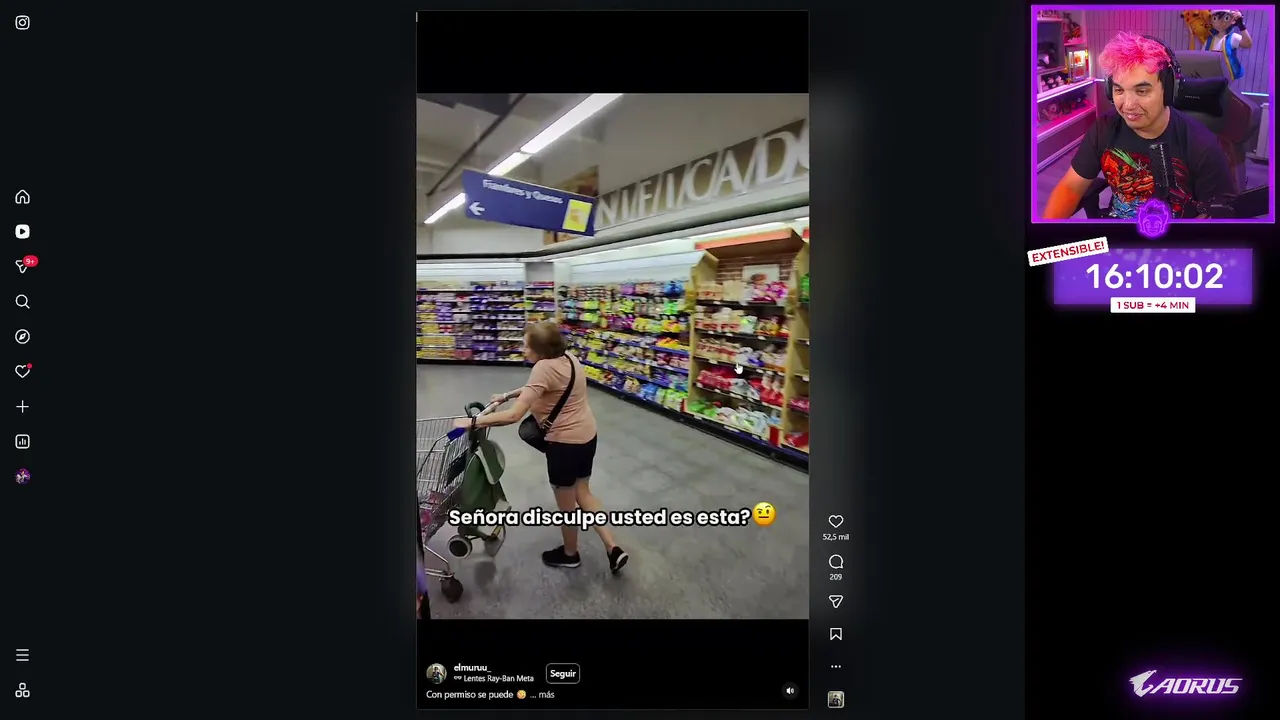
Task: Open the Reels section icon
Action: click(22, 232)
